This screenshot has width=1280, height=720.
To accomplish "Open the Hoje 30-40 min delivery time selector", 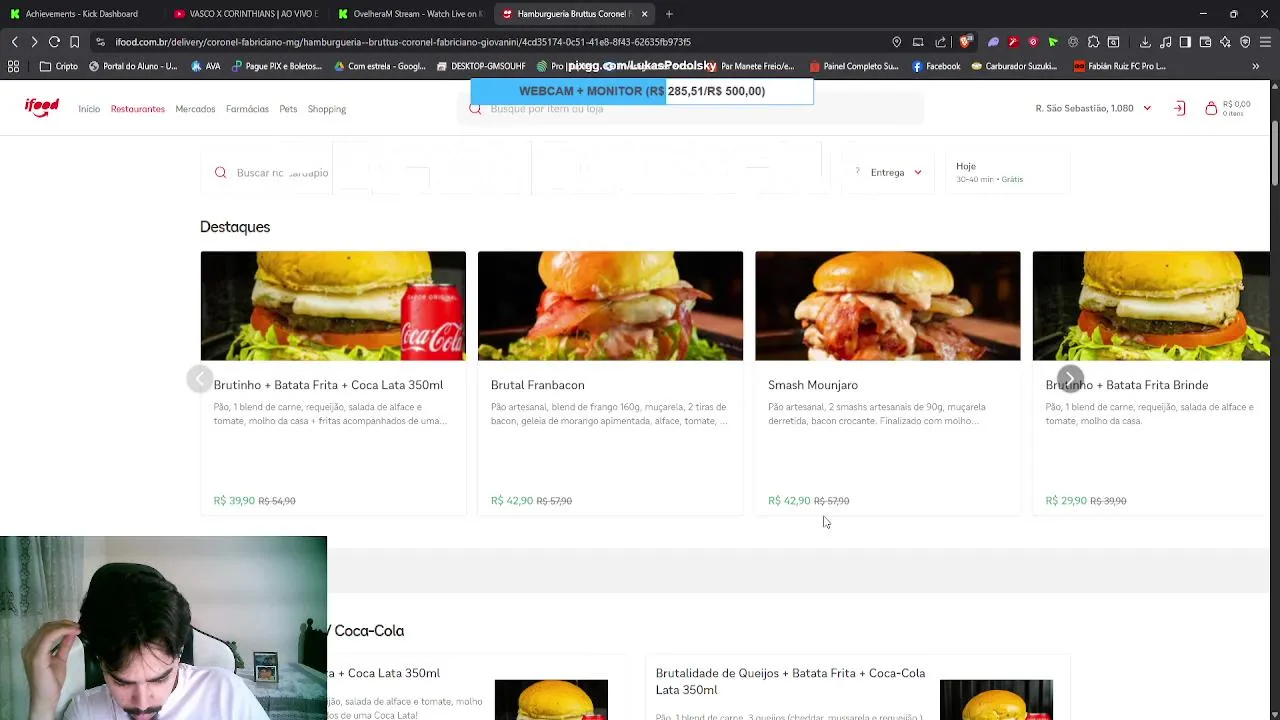I will (1006, 172).
